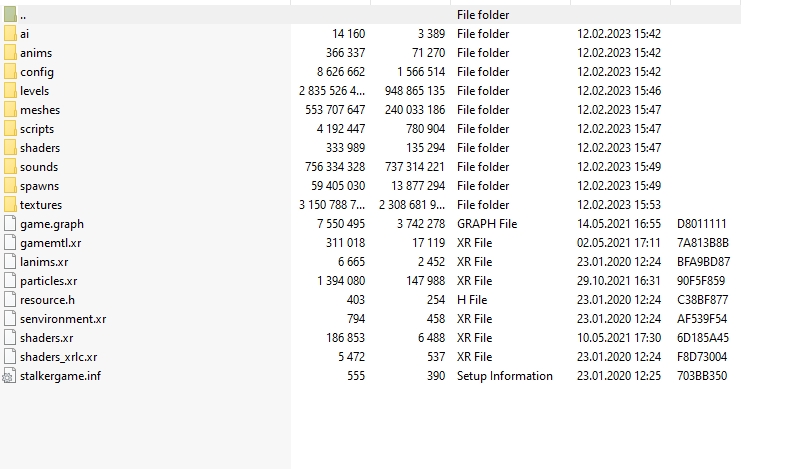Screen dimensions: 791x469
Task: Click the meshes folder name
Action: coord(40,110)
